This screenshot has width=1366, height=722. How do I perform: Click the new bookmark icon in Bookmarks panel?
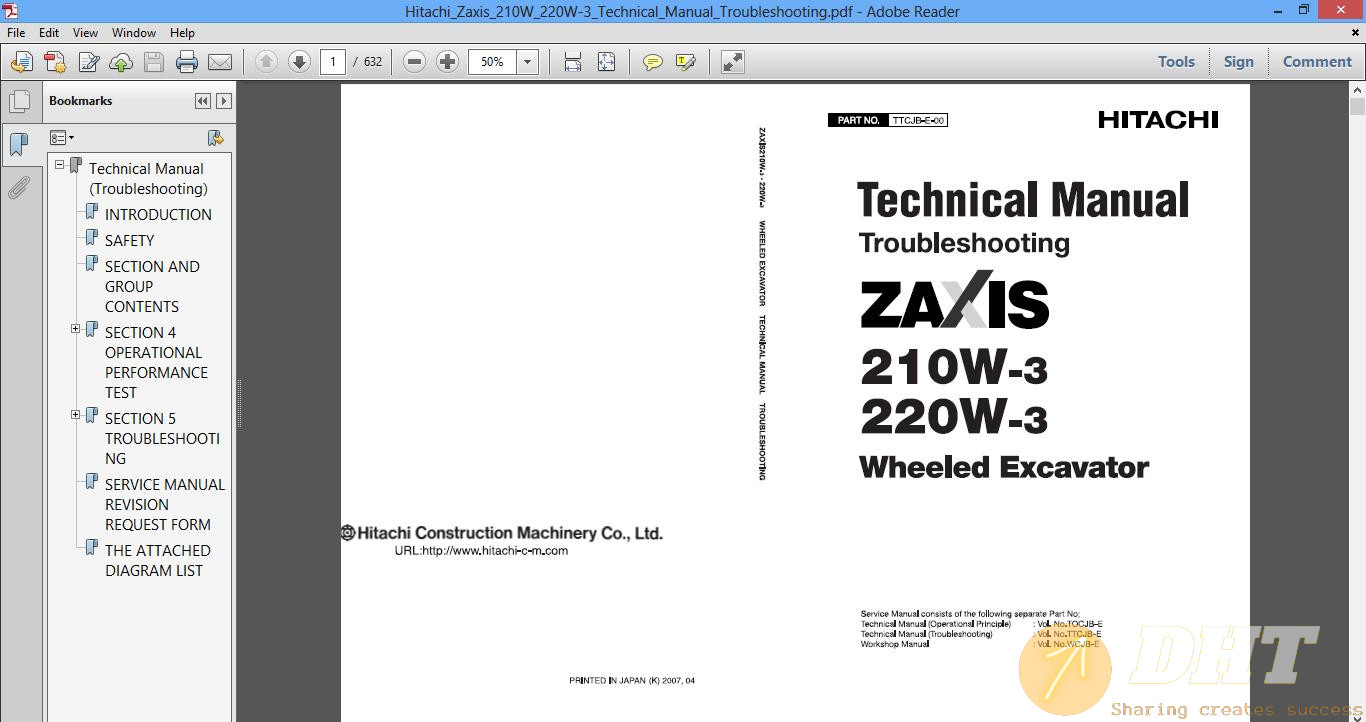click(215, 138)
